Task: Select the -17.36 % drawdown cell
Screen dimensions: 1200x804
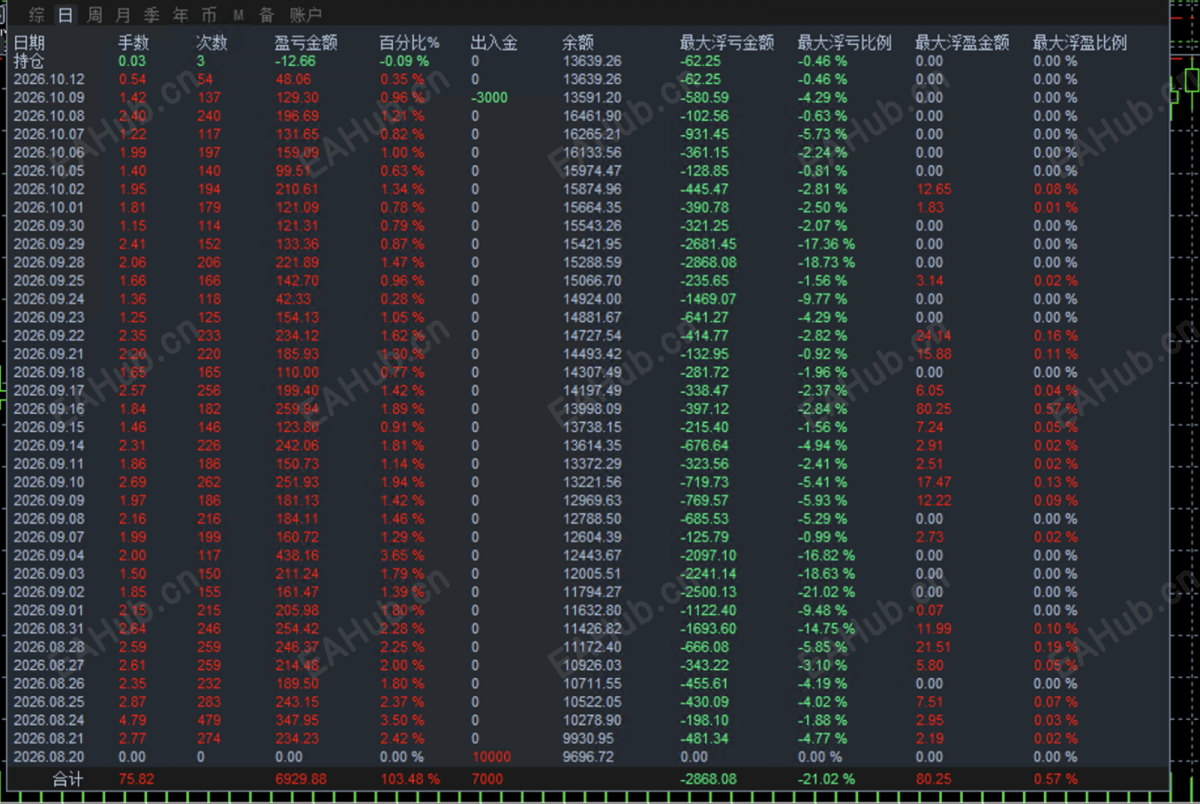Action: pyautogui.click(x=828, y=244)
